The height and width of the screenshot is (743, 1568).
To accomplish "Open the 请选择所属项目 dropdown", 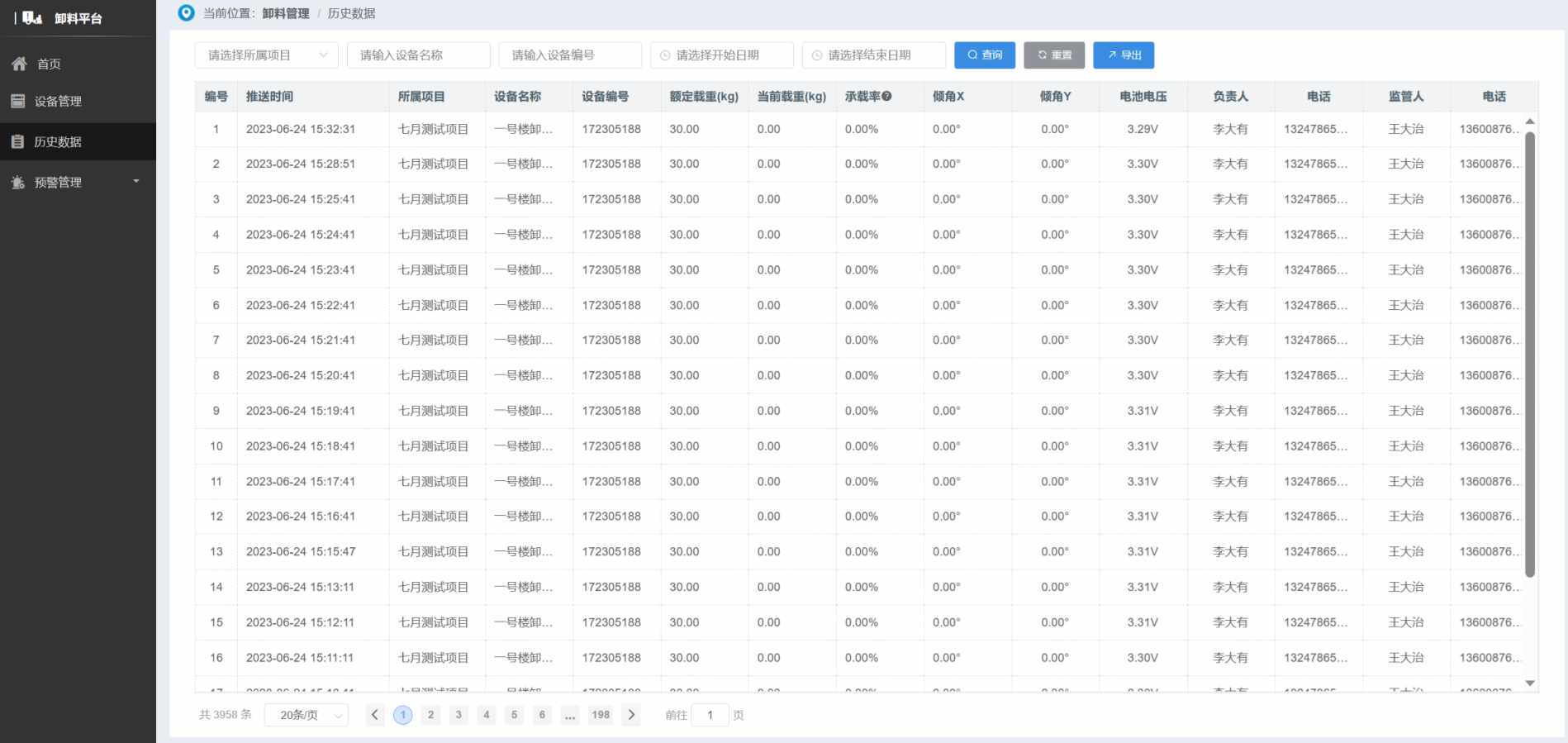I will (266, 55).
